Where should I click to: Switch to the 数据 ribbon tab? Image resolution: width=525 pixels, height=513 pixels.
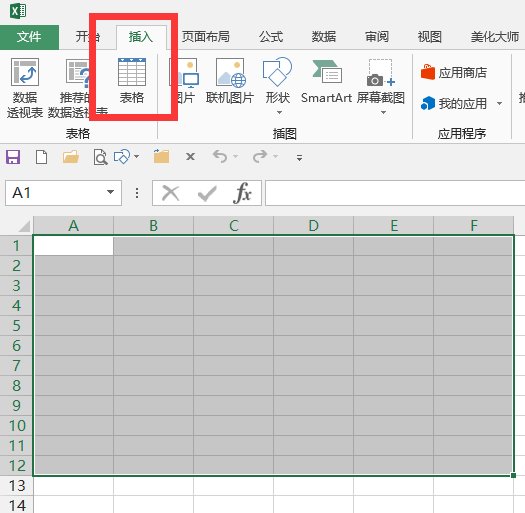click(323, 37)
